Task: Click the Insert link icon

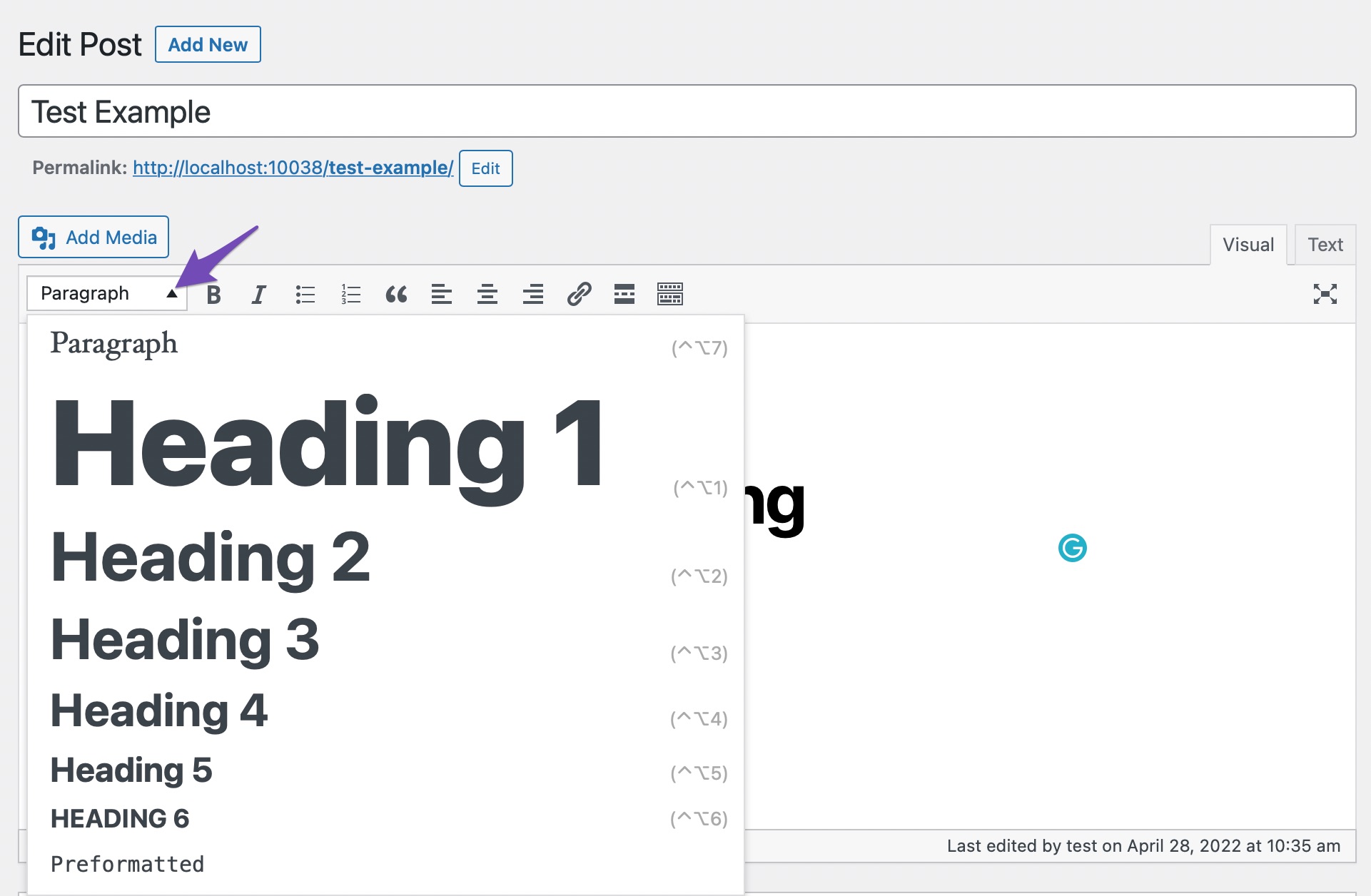Action: pyautogui.click(x=578, y=293)
